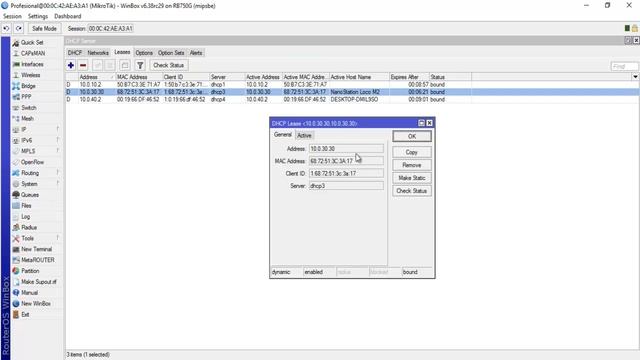
Task: Click the Address field in lease dialog
Action: point(346,149)
